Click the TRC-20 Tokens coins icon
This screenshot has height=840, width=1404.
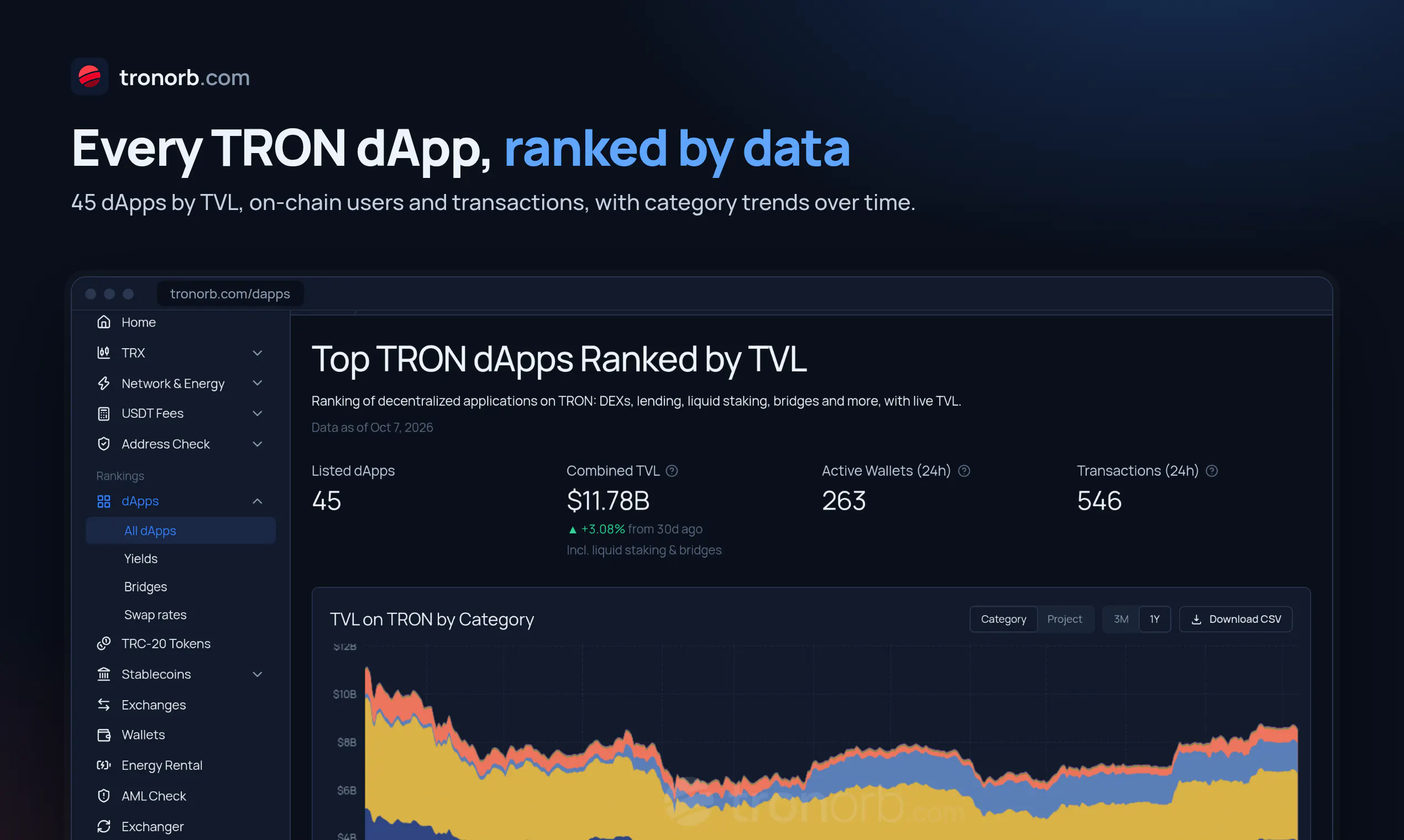(x=103, y=644)
